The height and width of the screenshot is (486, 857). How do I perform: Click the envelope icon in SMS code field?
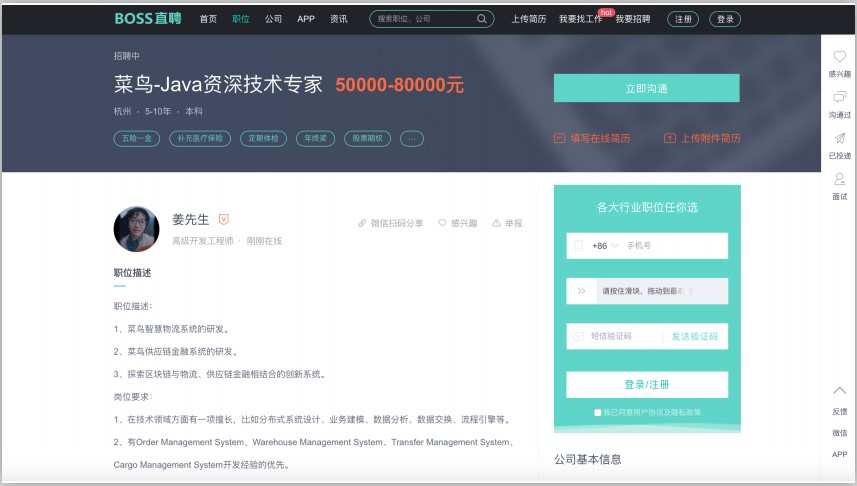578,336
